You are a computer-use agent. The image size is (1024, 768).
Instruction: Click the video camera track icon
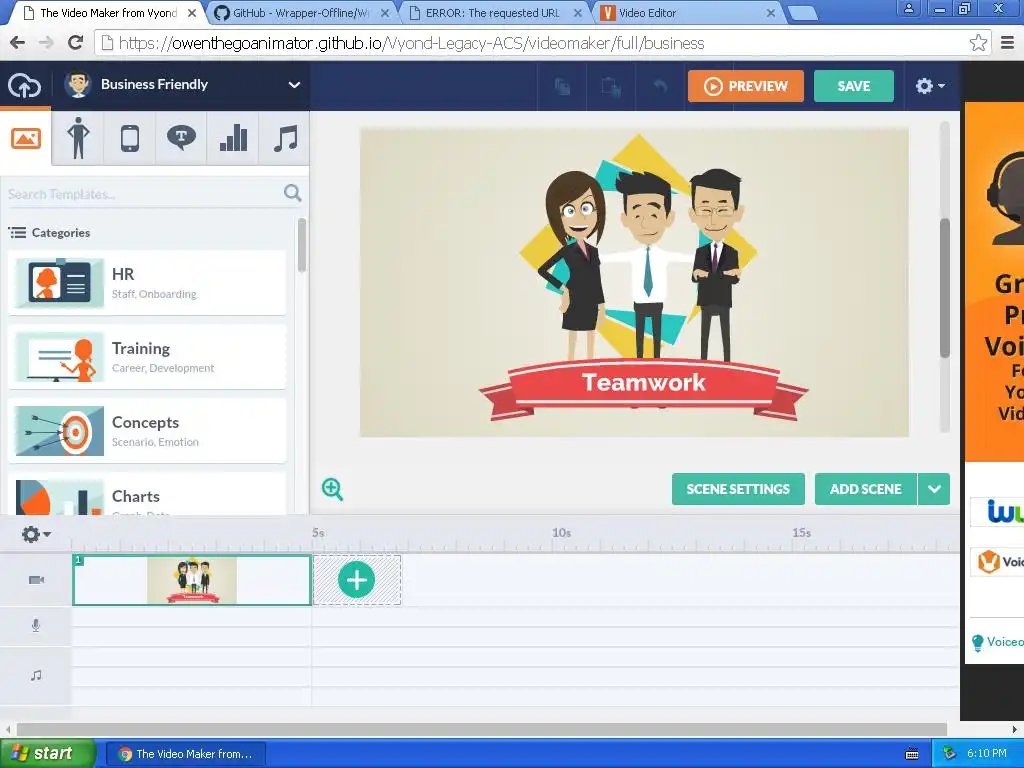tap(37, 580)
